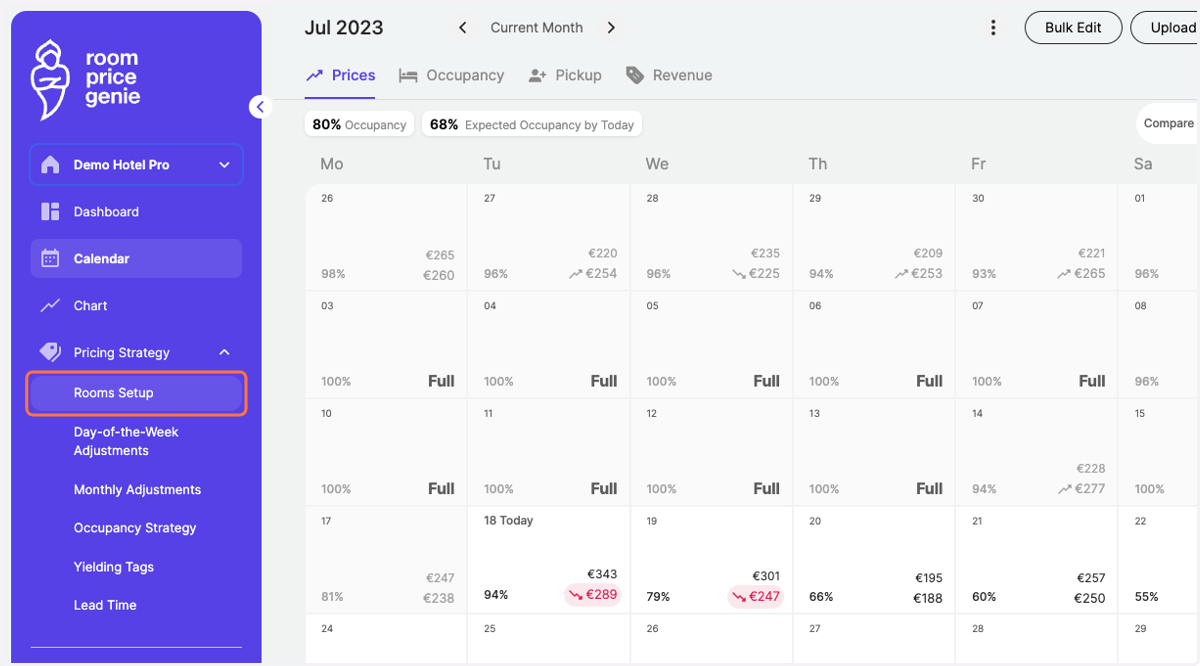Open Yielding Tags
The width and height of the screenshot is (1200, 666).
(114, 567)
